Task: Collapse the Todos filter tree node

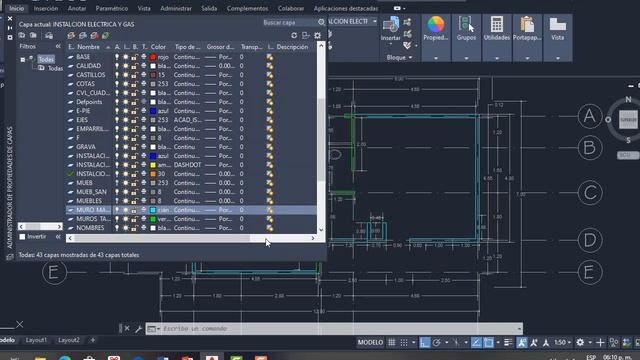Action: (22, 60)
